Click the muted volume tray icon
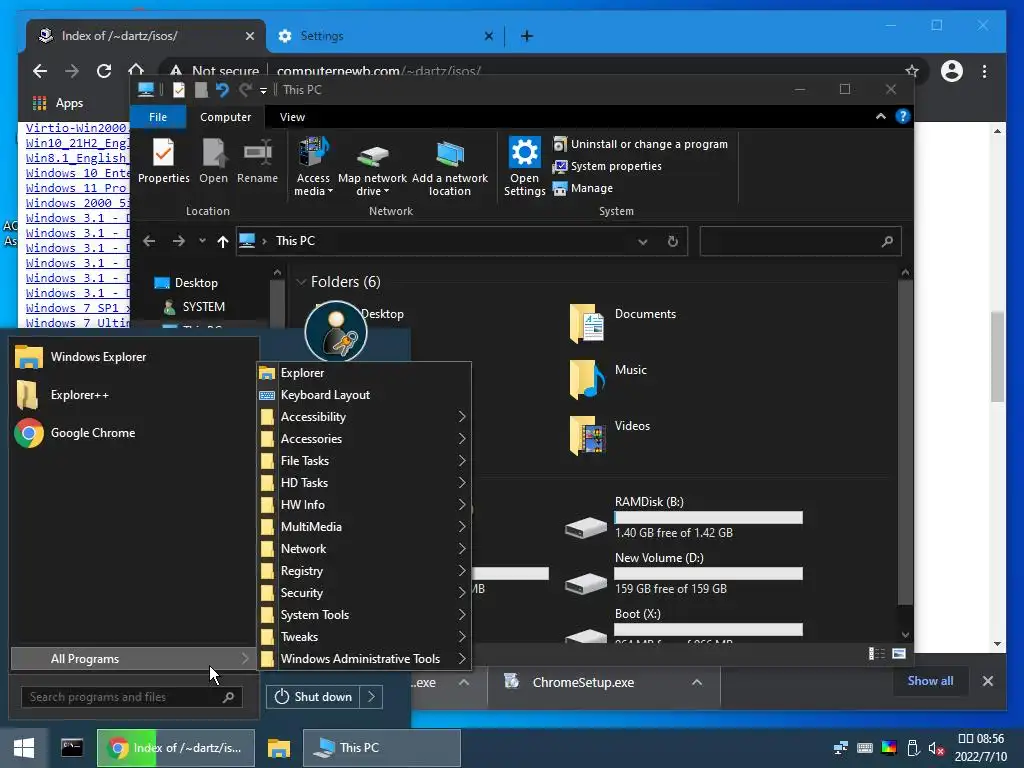This screenshot has height=768, width=1024. 936,748
